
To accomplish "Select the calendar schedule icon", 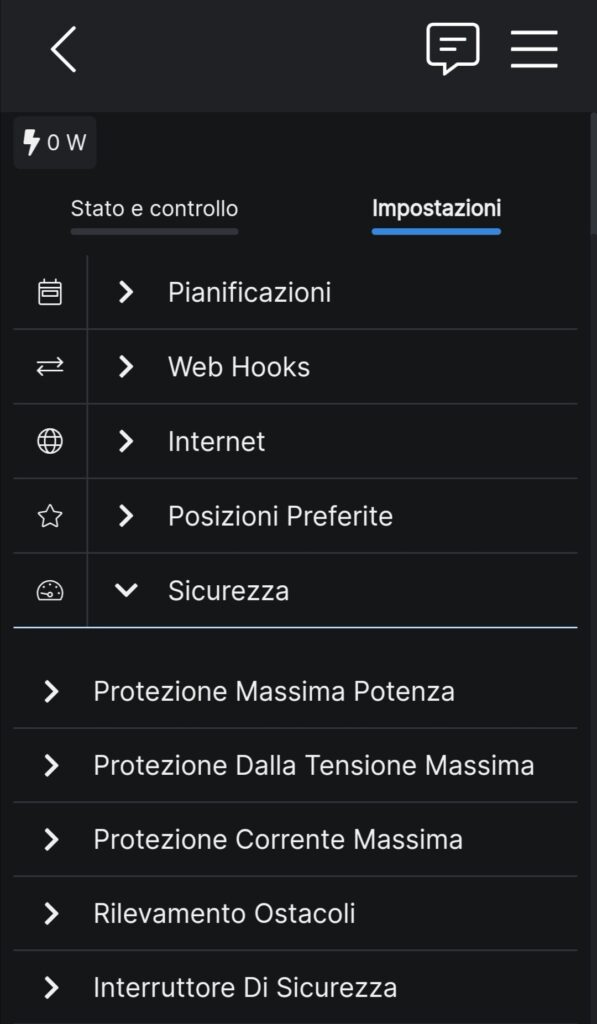I will (50, 293).
